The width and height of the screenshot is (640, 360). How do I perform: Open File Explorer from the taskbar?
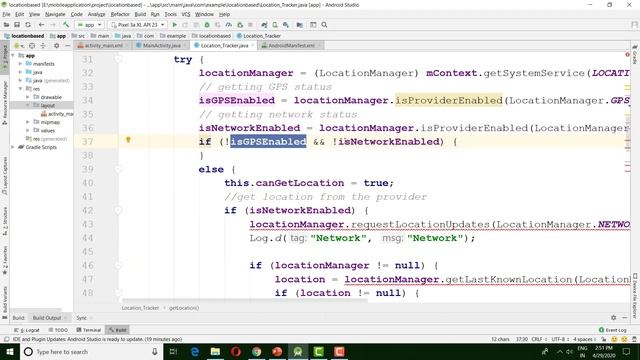(215, 351)
